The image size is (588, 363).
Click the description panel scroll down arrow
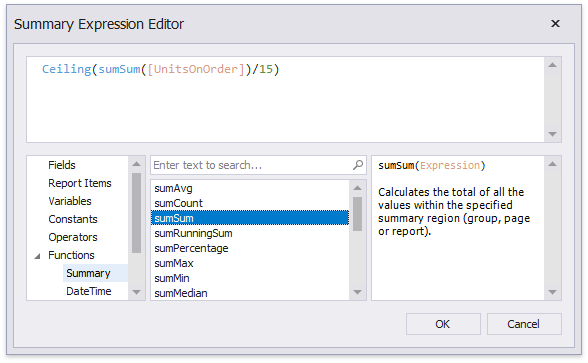coord(552,292)
